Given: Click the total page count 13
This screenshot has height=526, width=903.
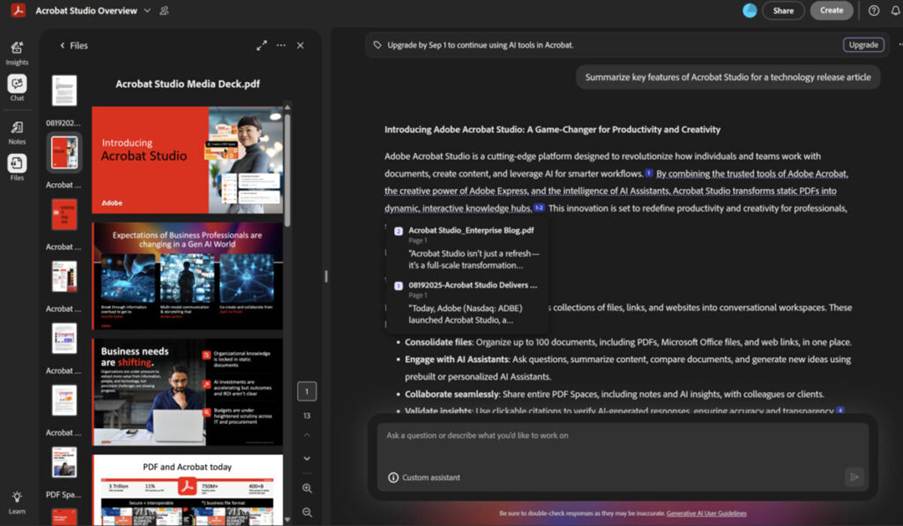Looking at the screenshot, I should (x=307, y=415).
